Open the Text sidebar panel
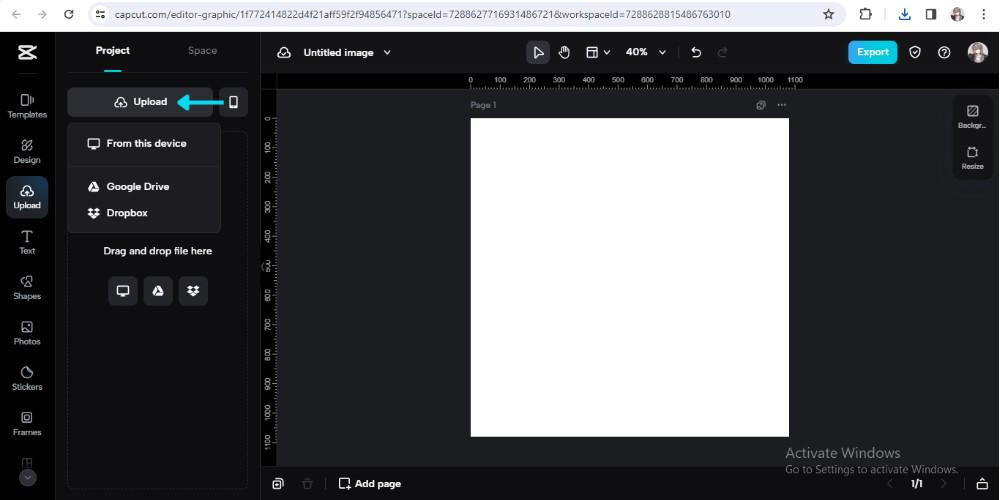Viewport: 1000px width, 500px height. [x=27, y=242]
